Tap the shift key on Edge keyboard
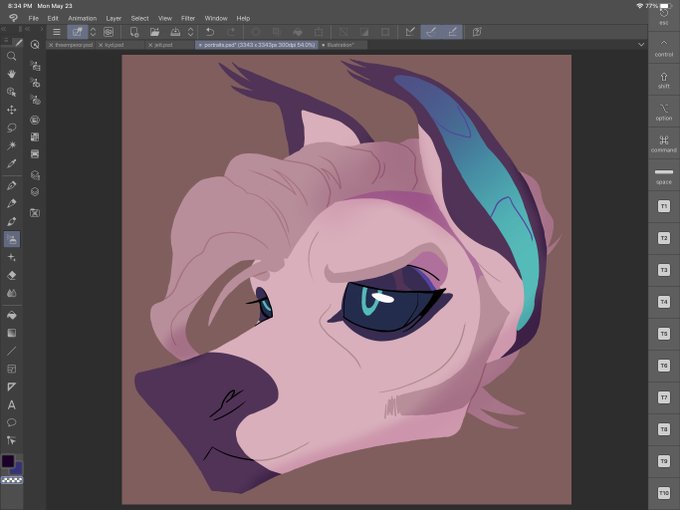The height and width of the screenshot is (510, 680). [664, 80]
